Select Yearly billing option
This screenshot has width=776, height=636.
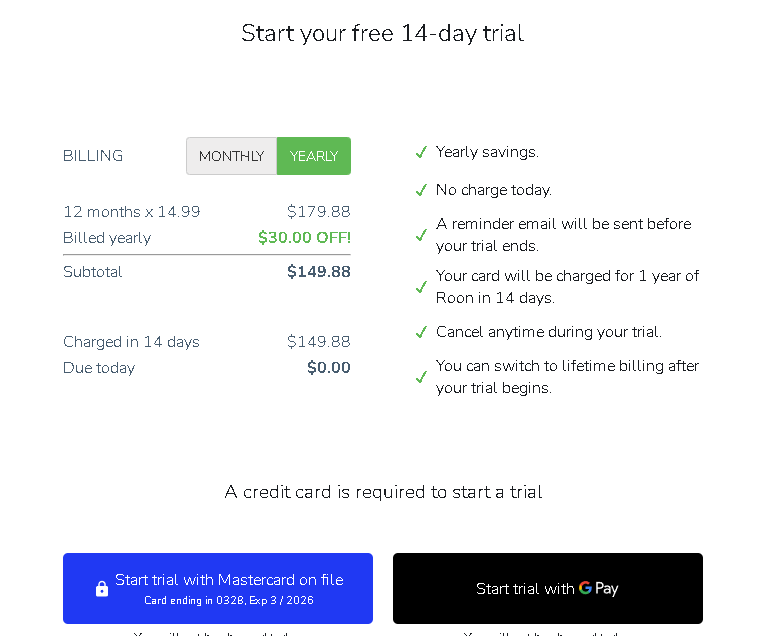pos(314,156)
